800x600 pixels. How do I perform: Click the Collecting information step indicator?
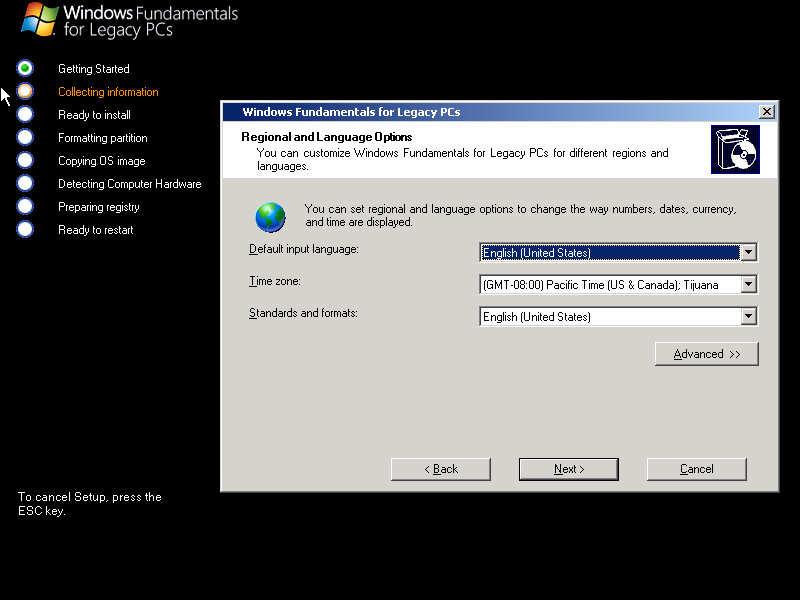tap(25, 91)
